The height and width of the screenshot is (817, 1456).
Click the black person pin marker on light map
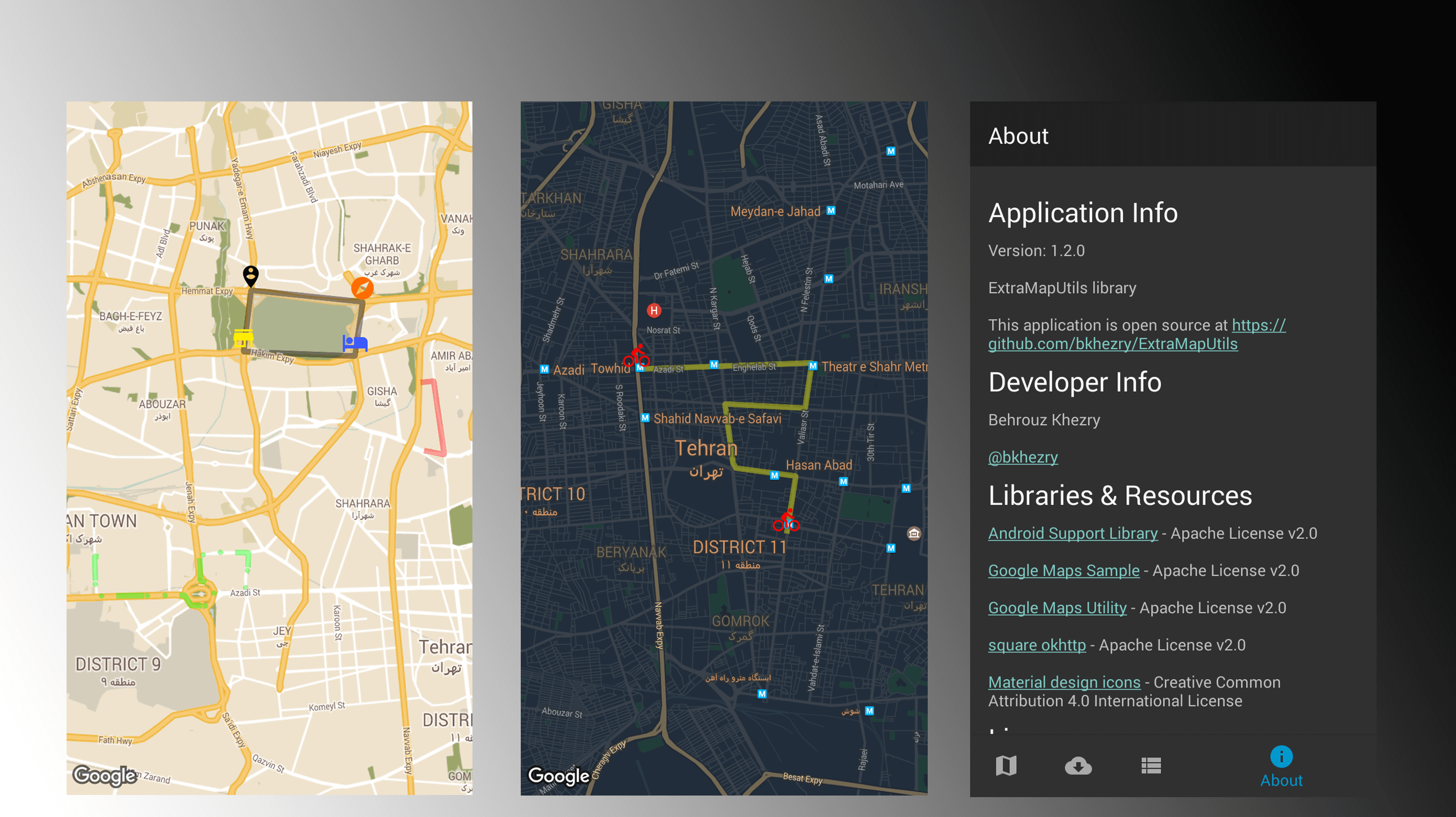tap(250, 275)
